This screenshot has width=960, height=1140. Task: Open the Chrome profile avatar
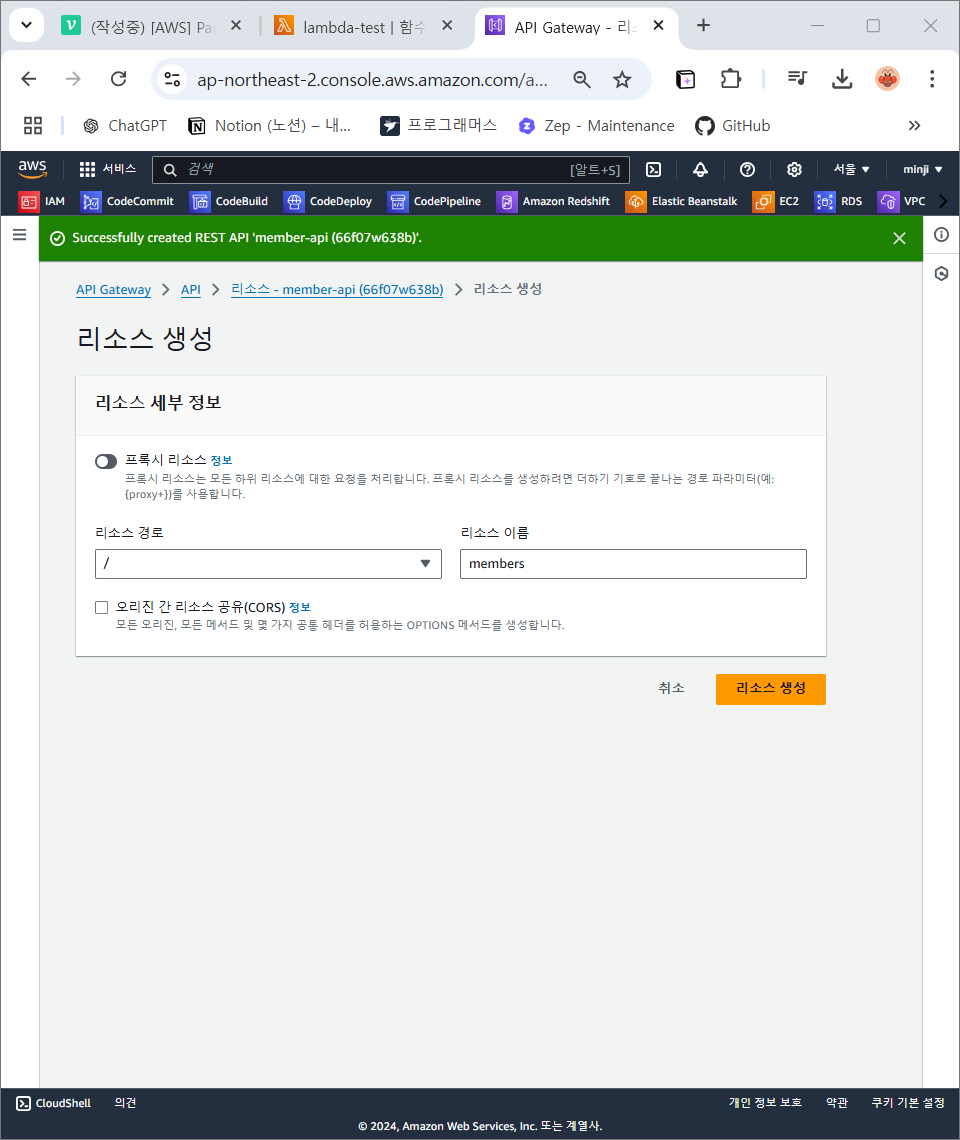tap(887, 79)
